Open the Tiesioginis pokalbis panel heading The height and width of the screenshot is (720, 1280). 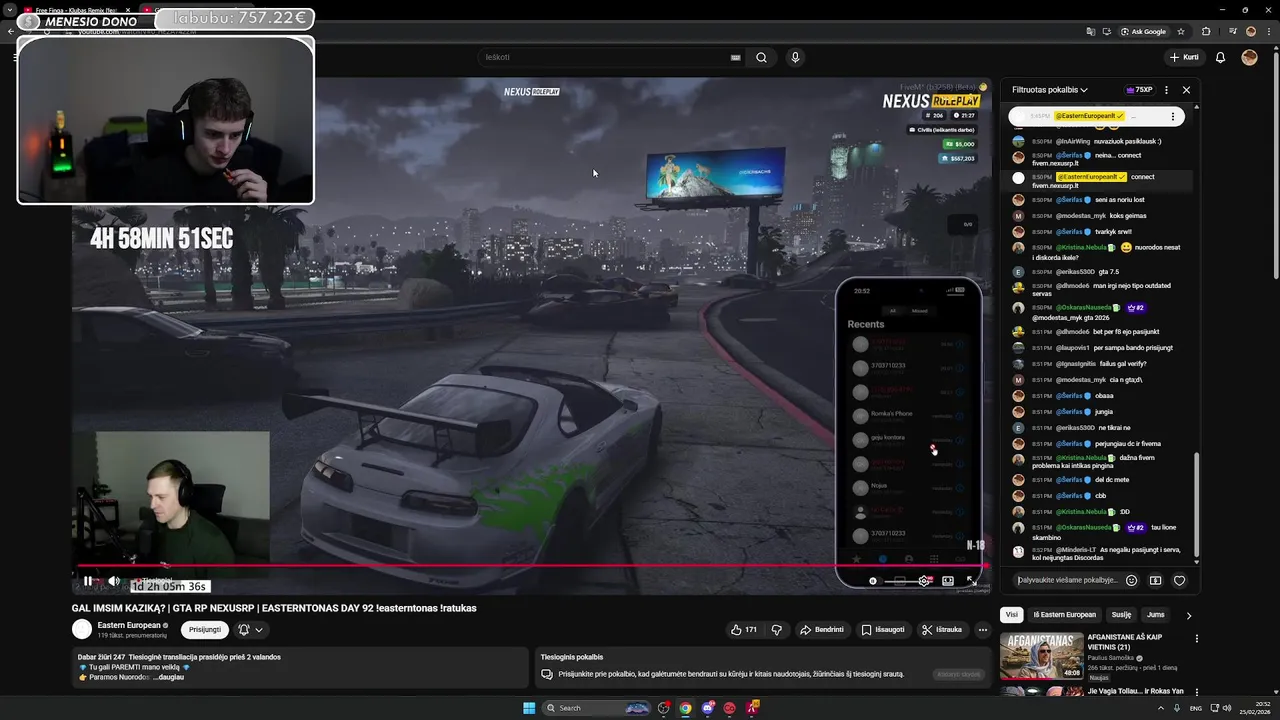pyautogui.click(x=572, y=657)
